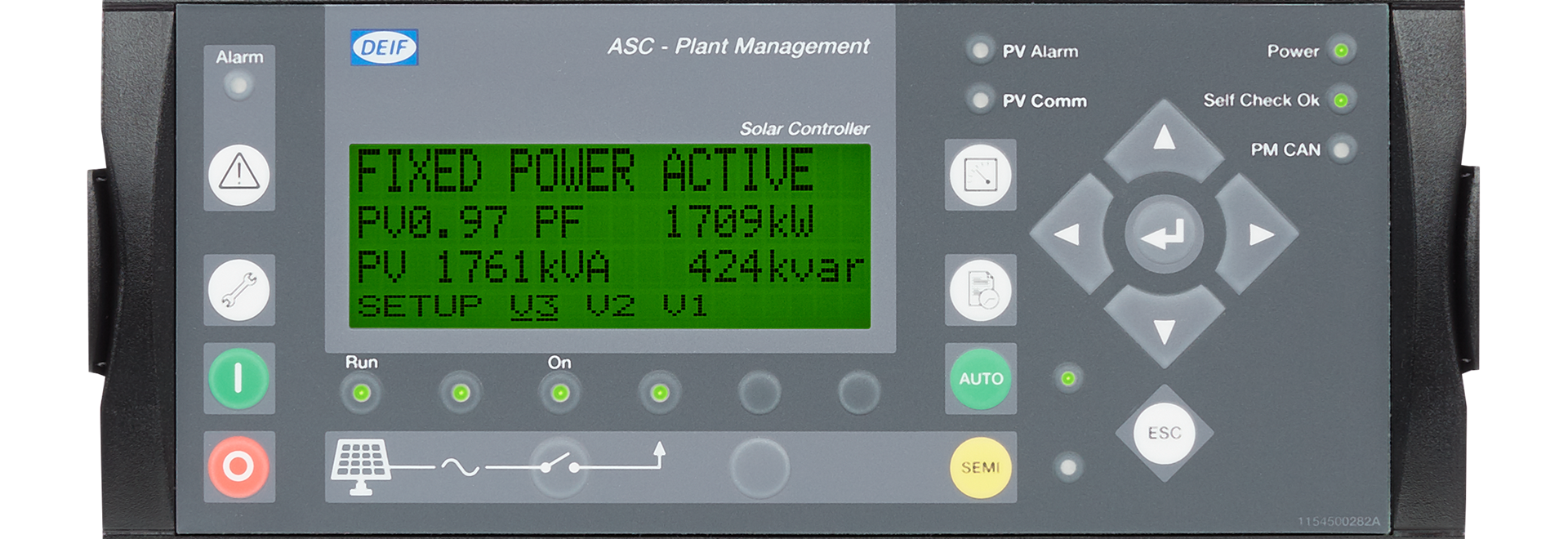This screenshot has height=539, width=1568.
Task: Click the LED beside the AUTO button
Action: tap(1068, 378)
